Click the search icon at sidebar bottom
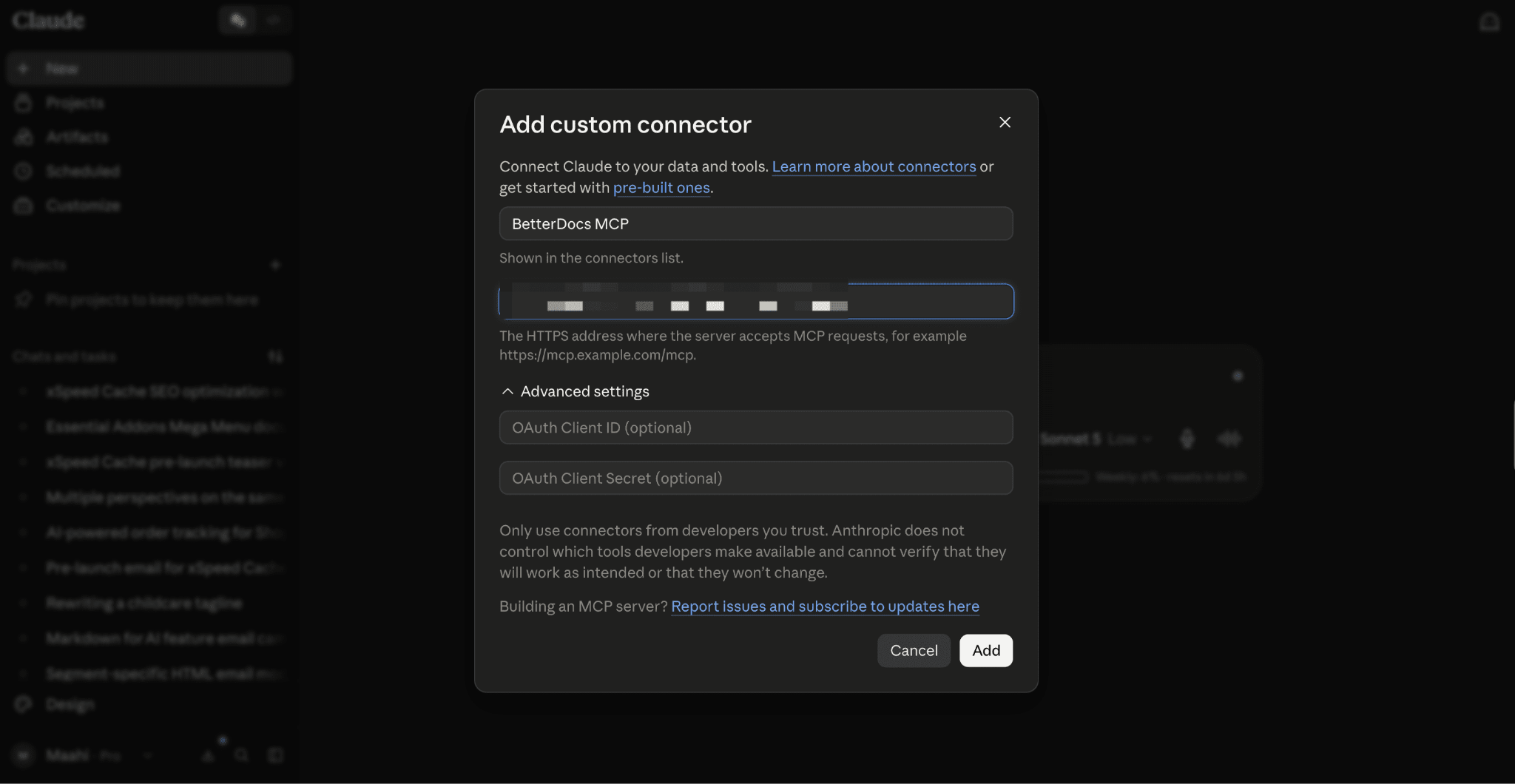 point(241,755)
